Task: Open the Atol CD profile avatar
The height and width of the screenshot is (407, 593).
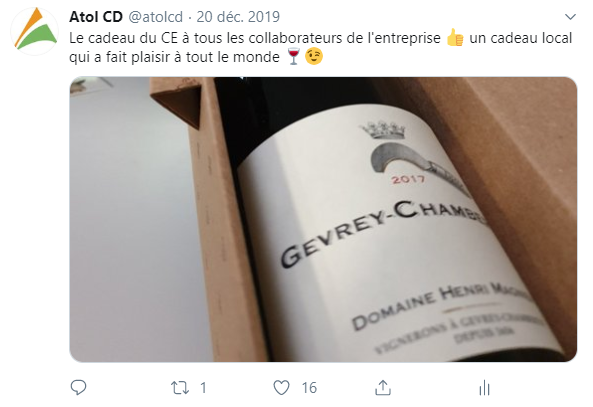Action: click(35, 31)
